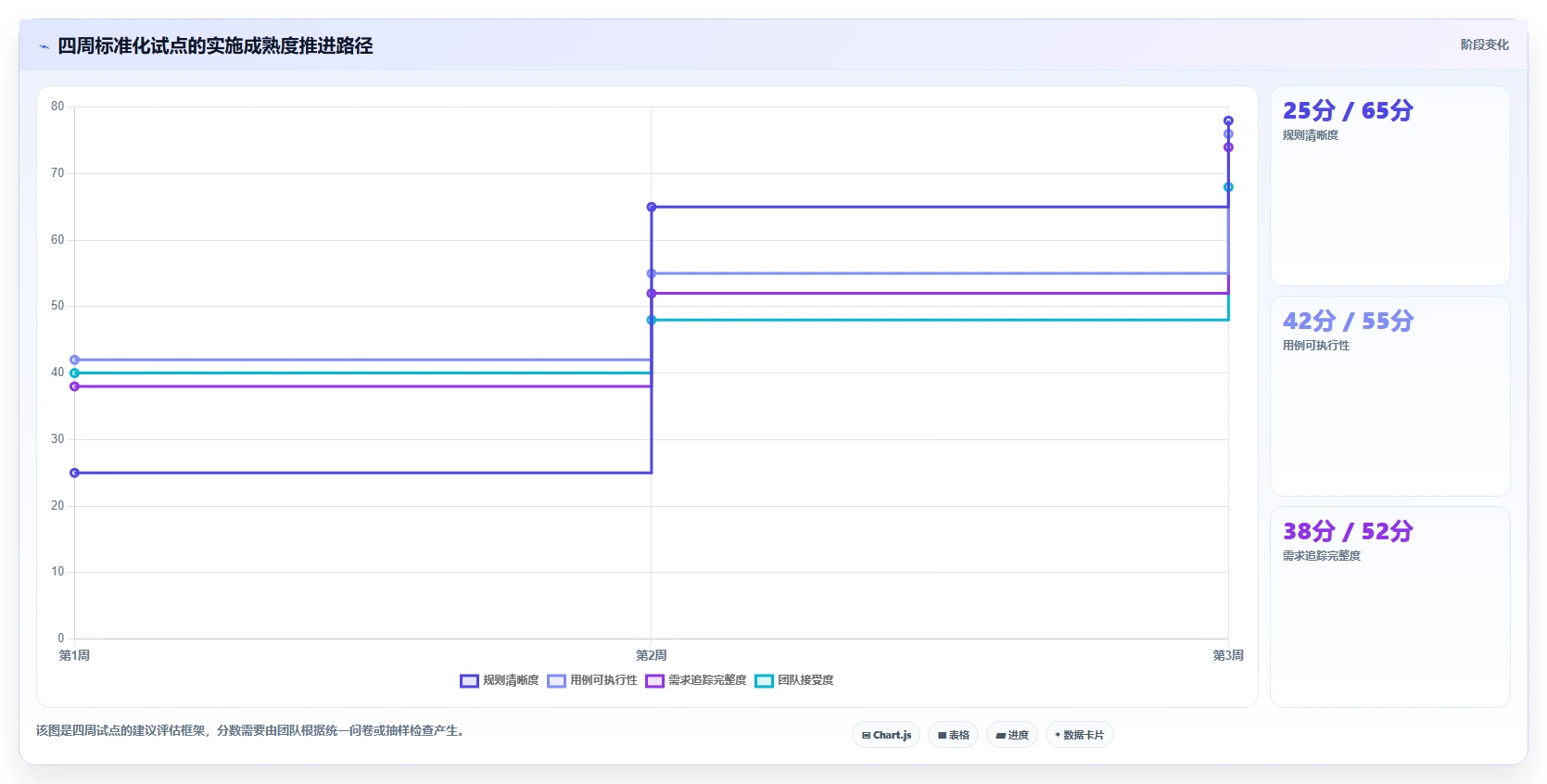This screenshot has height=784, width=1547.
Task: Select 用例可执行性 week 3 data point at 76
Action: point(1228,133)
